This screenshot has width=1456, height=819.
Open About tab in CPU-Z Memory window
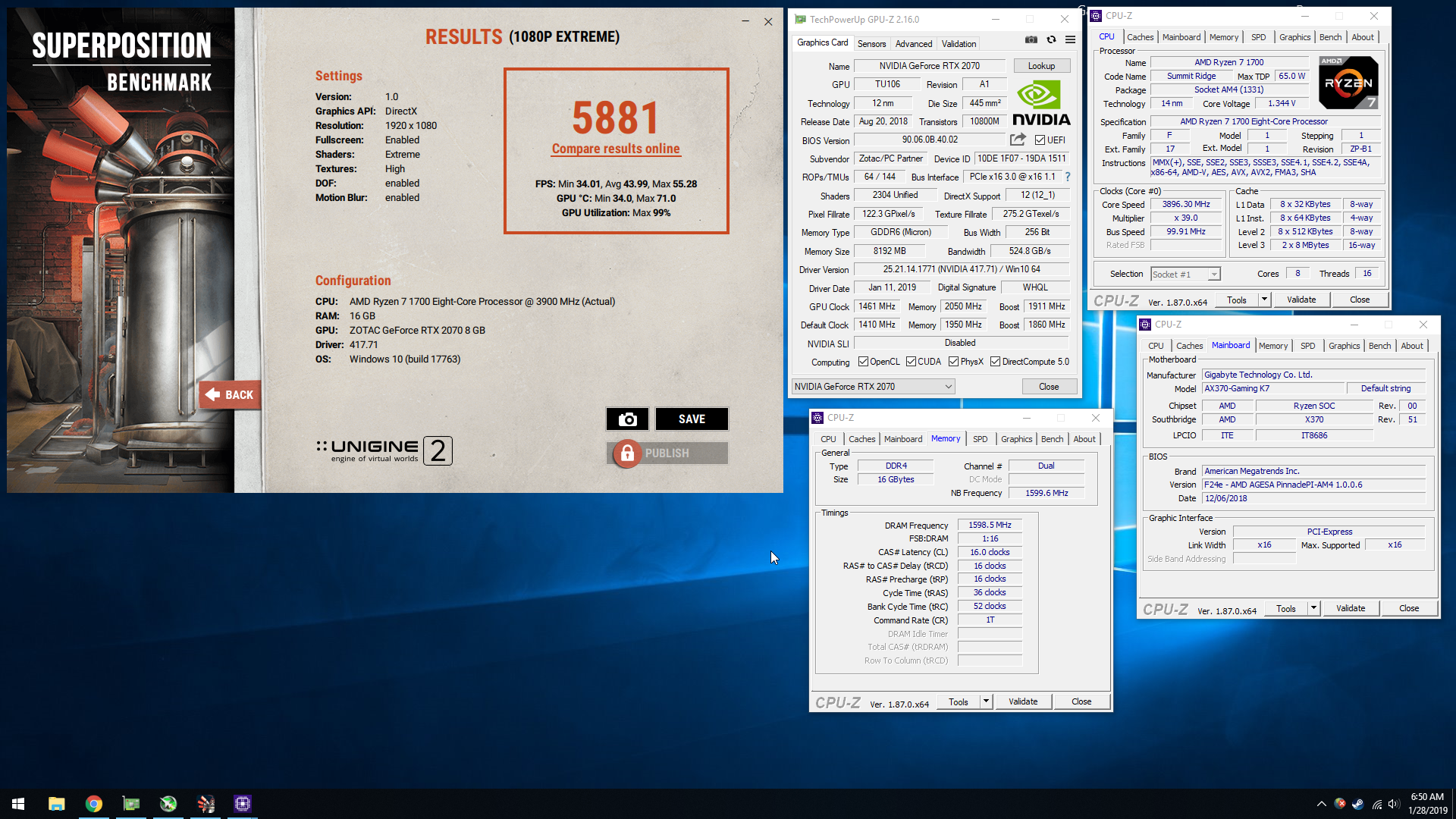pyautogui.click(x=1084, y=439)
